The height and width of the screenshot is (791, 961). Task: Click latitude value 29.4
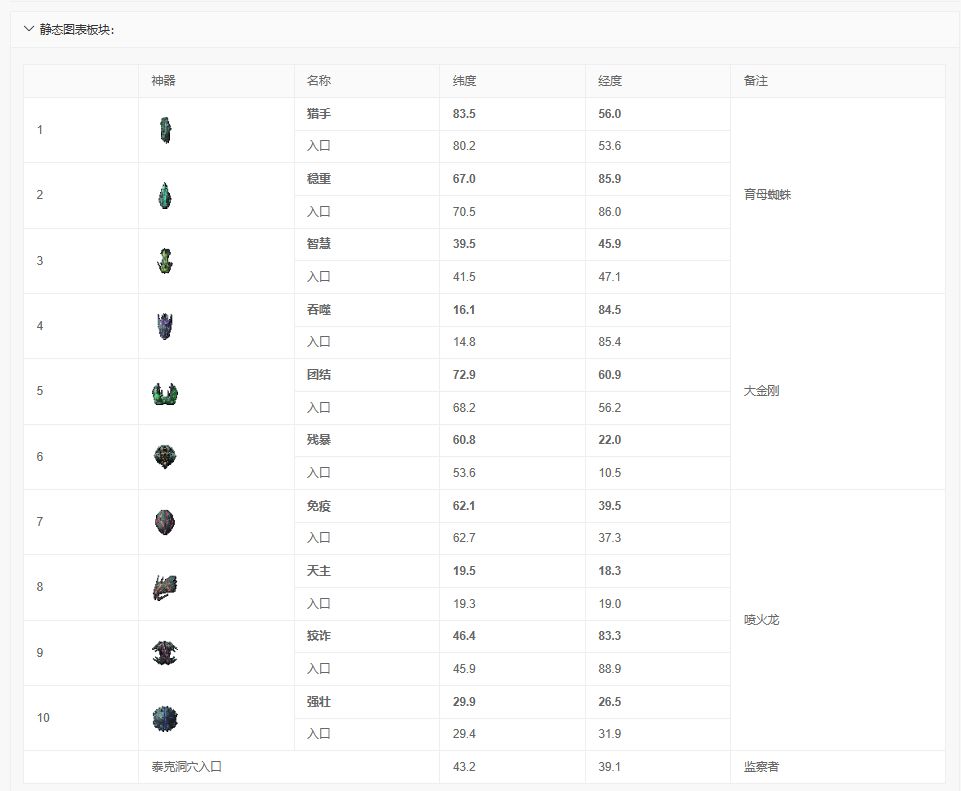click(x=464, y=734)
